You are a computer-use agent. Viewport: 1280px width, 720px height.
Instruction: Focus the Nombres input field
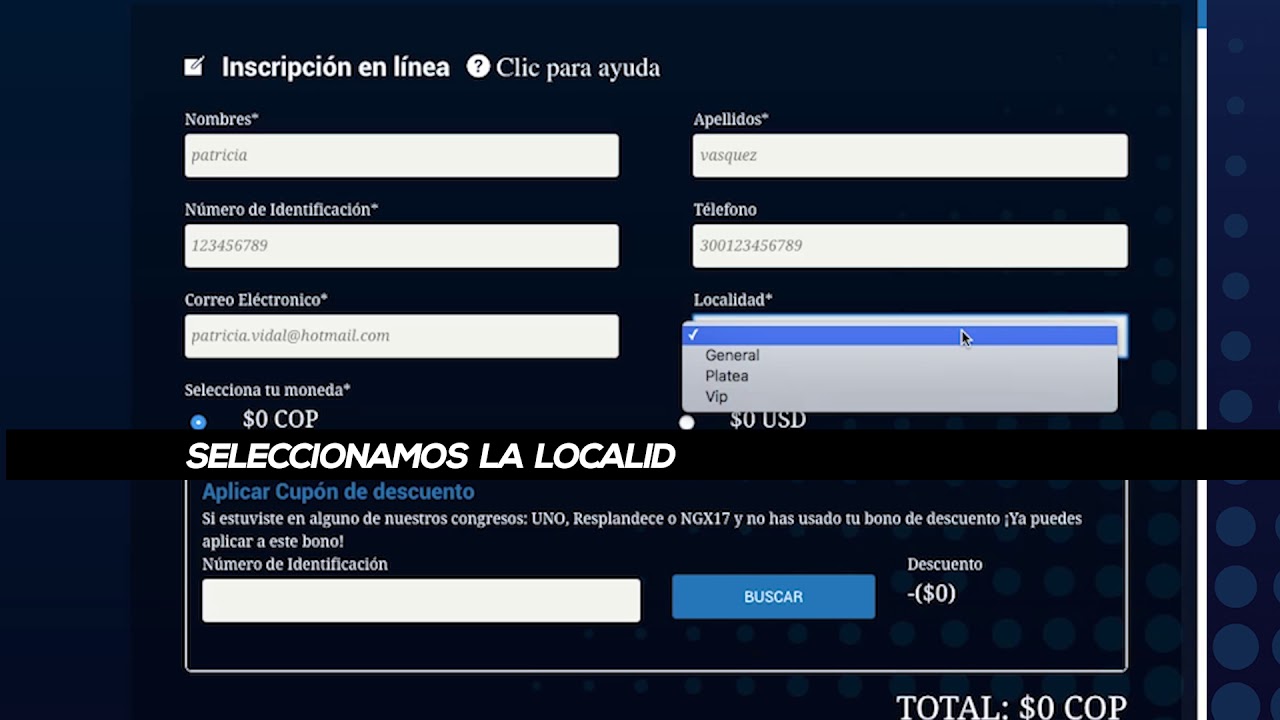[x=402, y=155]
